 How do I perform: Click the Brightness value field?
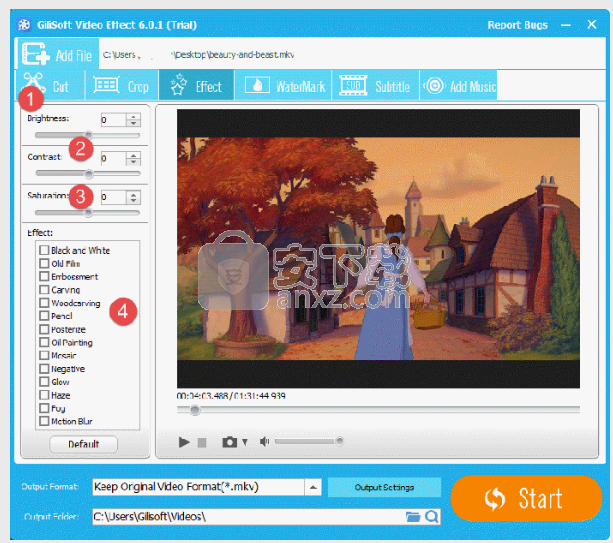point(113,120)
